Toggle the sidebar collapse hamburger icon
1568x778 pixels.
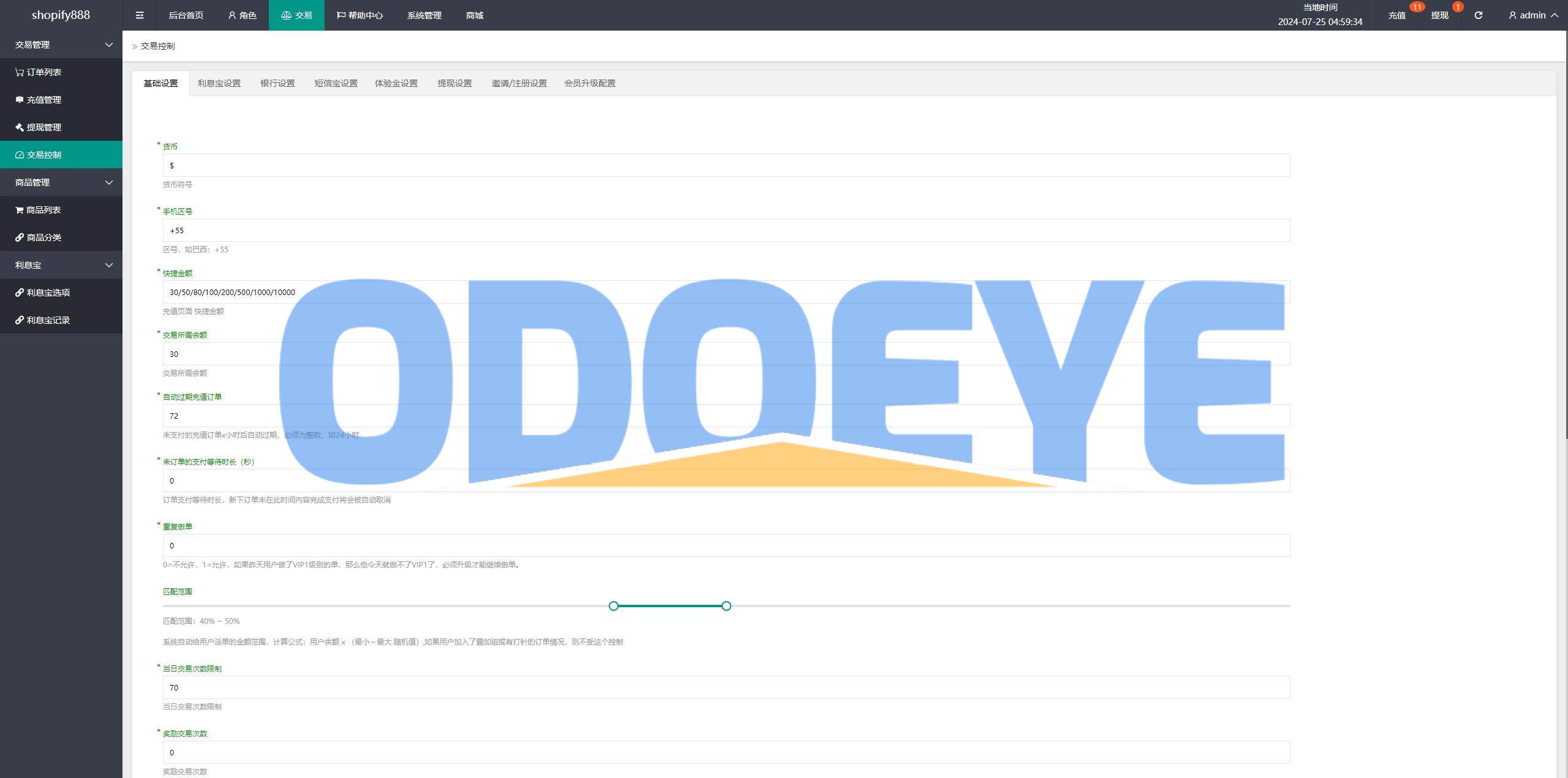140,15
